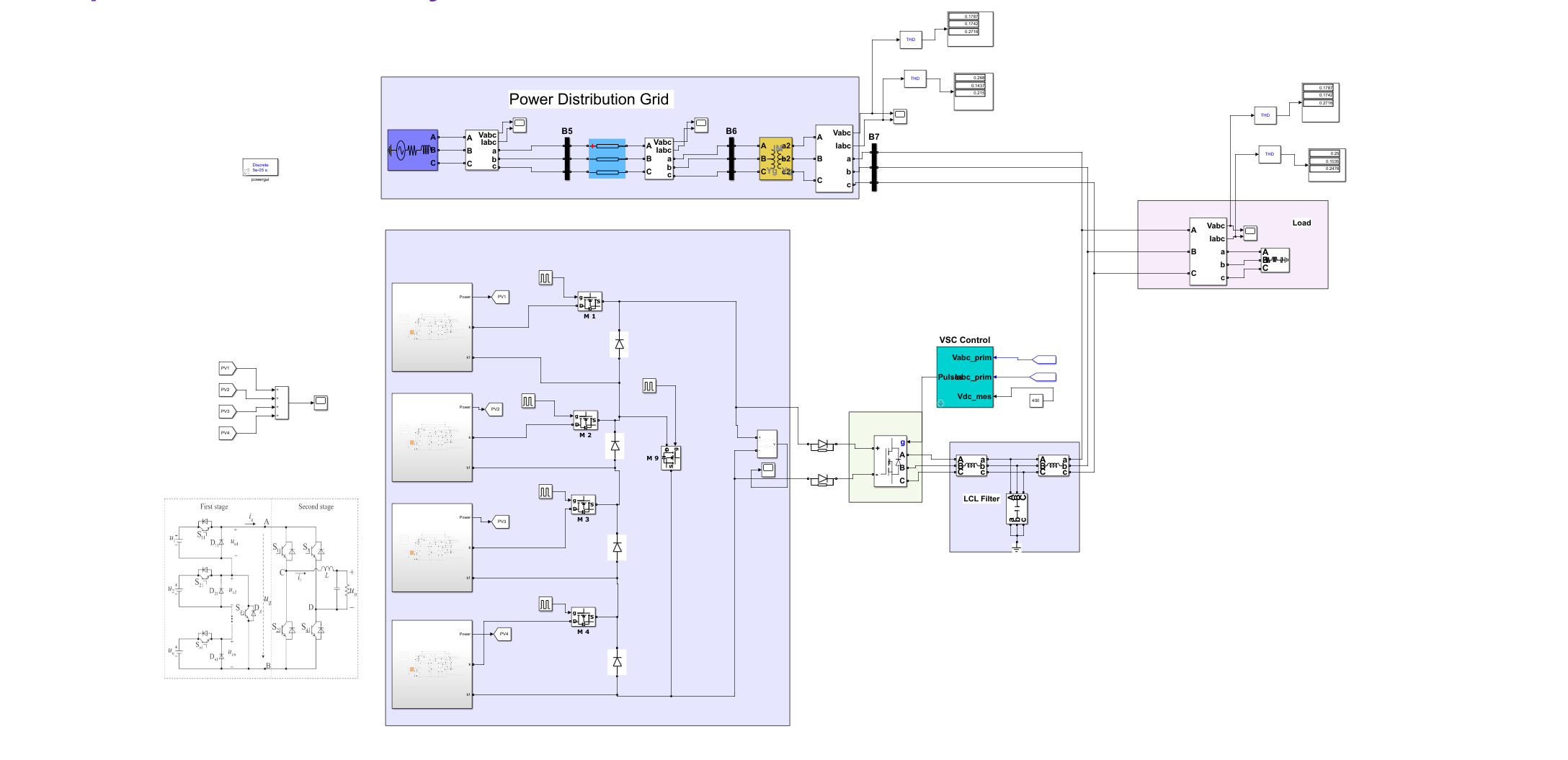Select the three-phase source block in Power Distribution Grid
Screen dimensions: 1568x760
click(x=412, y=150)
